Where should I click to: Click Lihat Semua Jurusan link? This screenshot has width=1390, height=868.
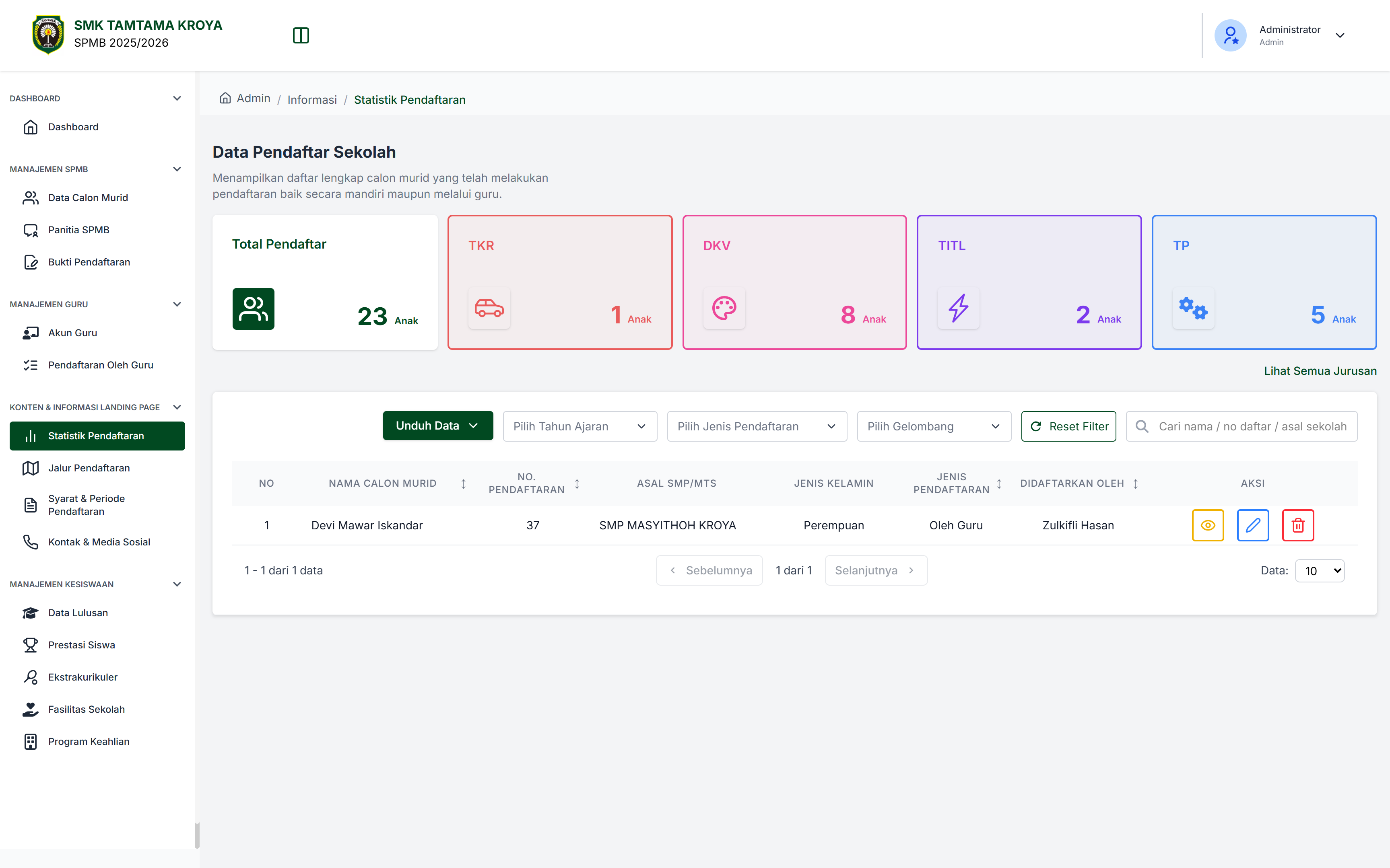coord(1320,371)
